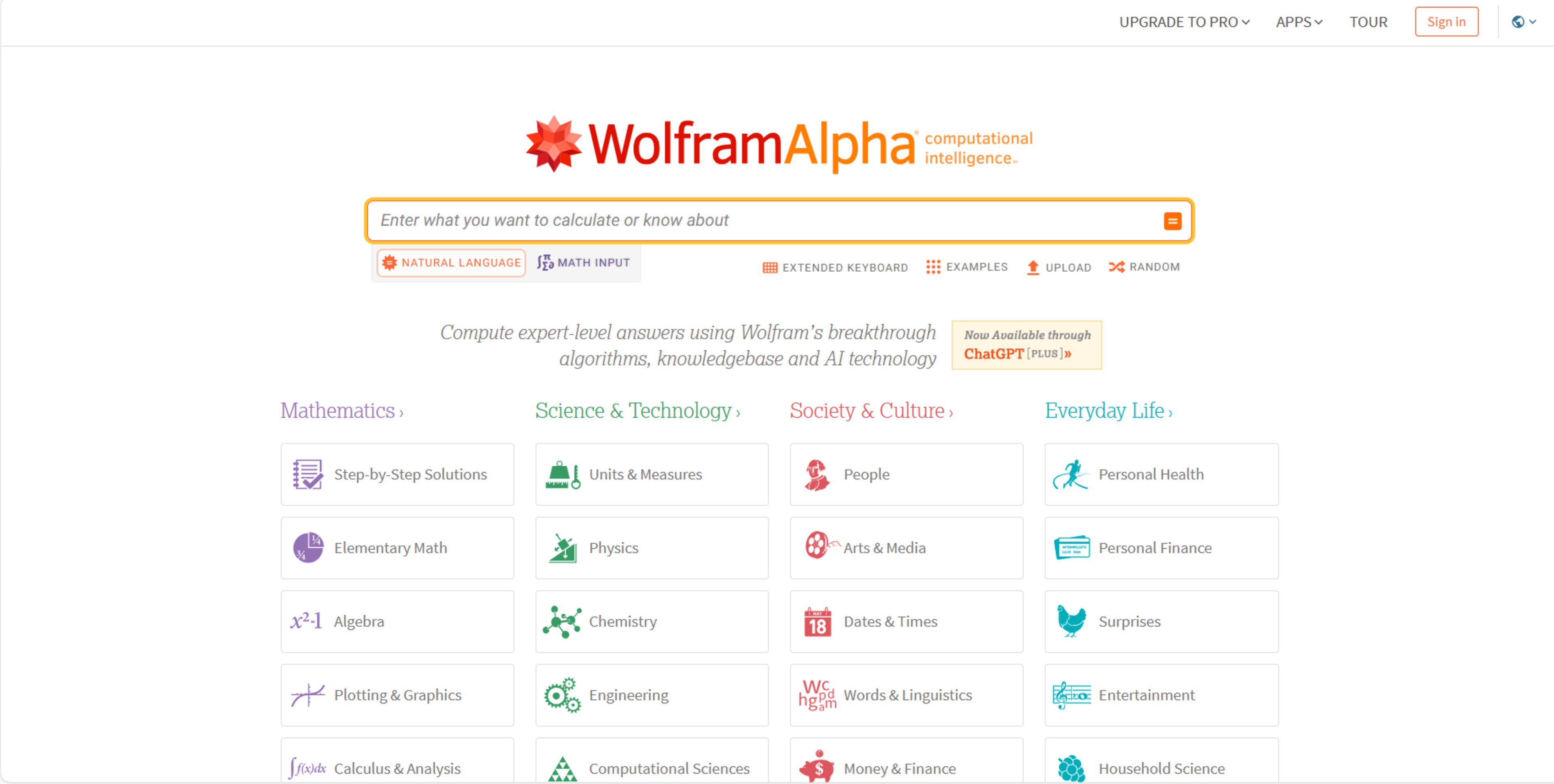Open the Computational Sciences text label

tap(669, 768)
